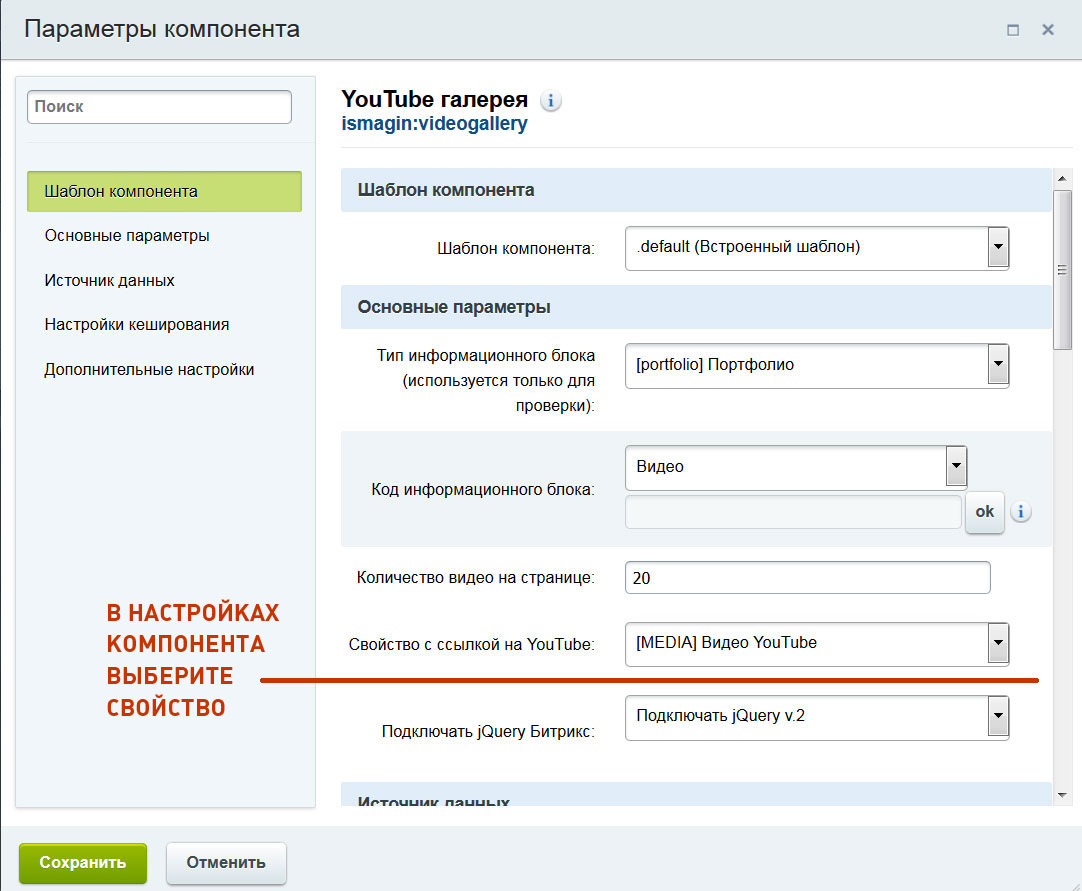The width and height of the screenshot is (1082, 891).
Task: Click the info icon next to the ok button
Action: [1021, 511]
